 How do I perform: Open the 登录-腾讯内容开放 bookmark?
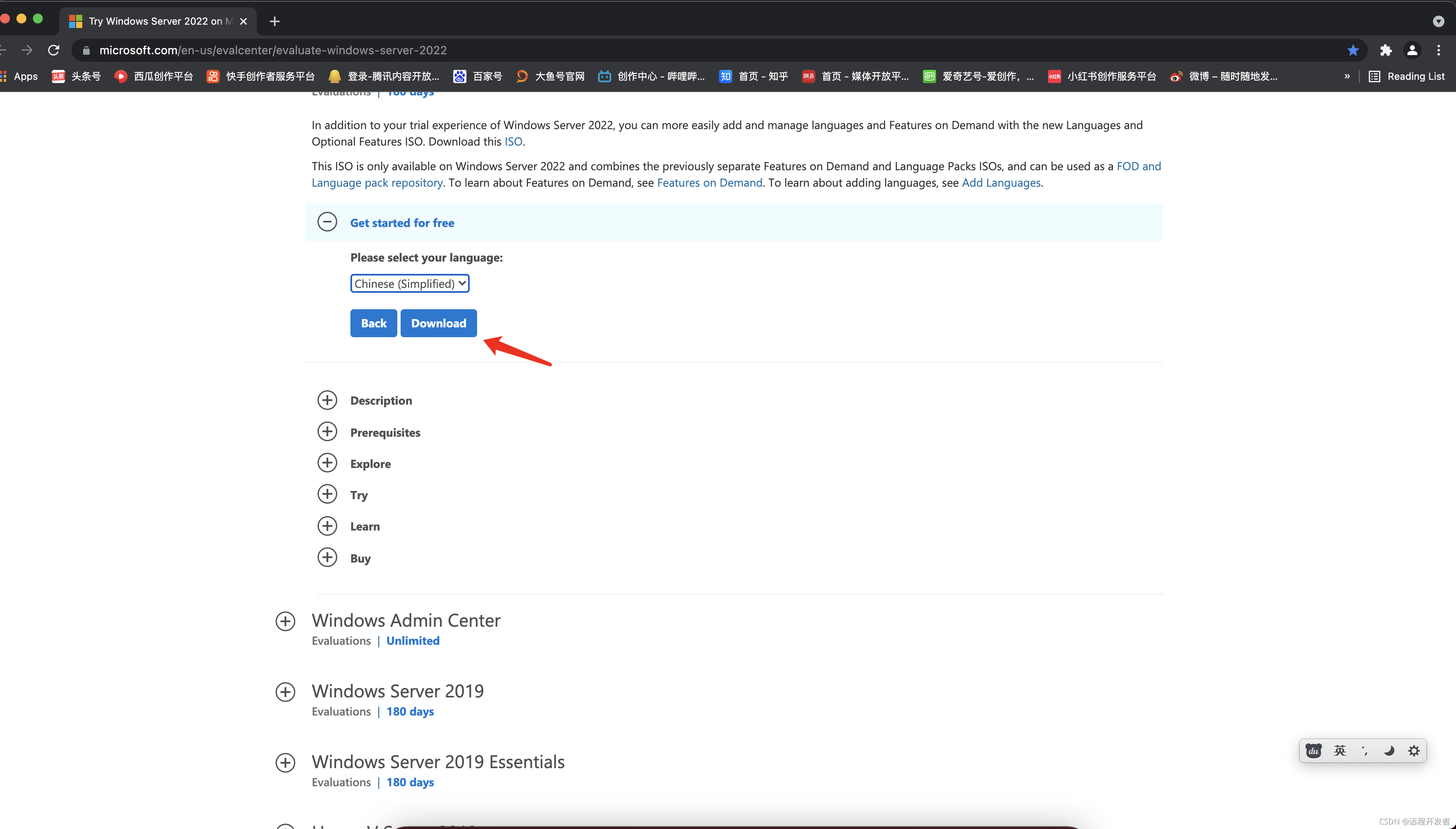click(x=384, y=76)
